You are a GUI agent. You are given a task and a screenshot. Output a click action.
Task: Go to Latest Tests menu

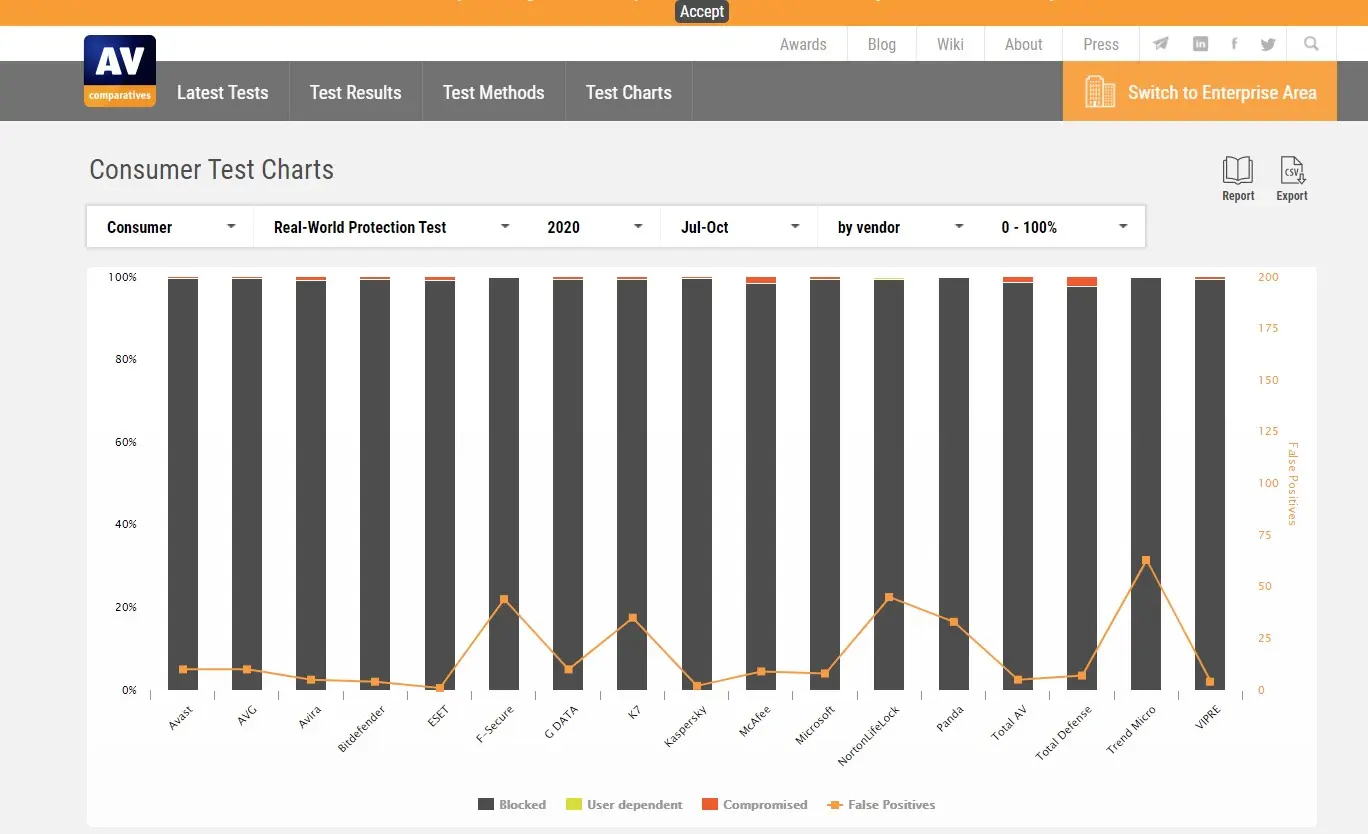click(223, 92)
